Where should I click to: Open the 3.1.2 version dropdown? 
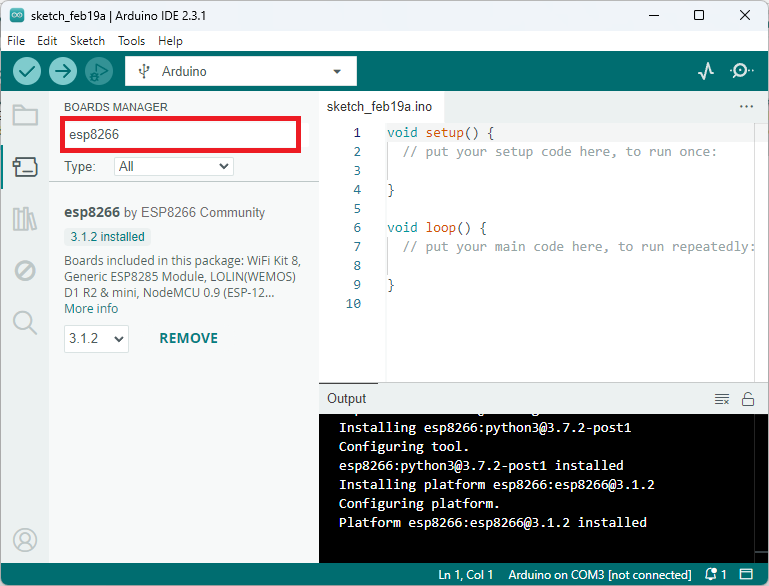(x=96, y=339)
